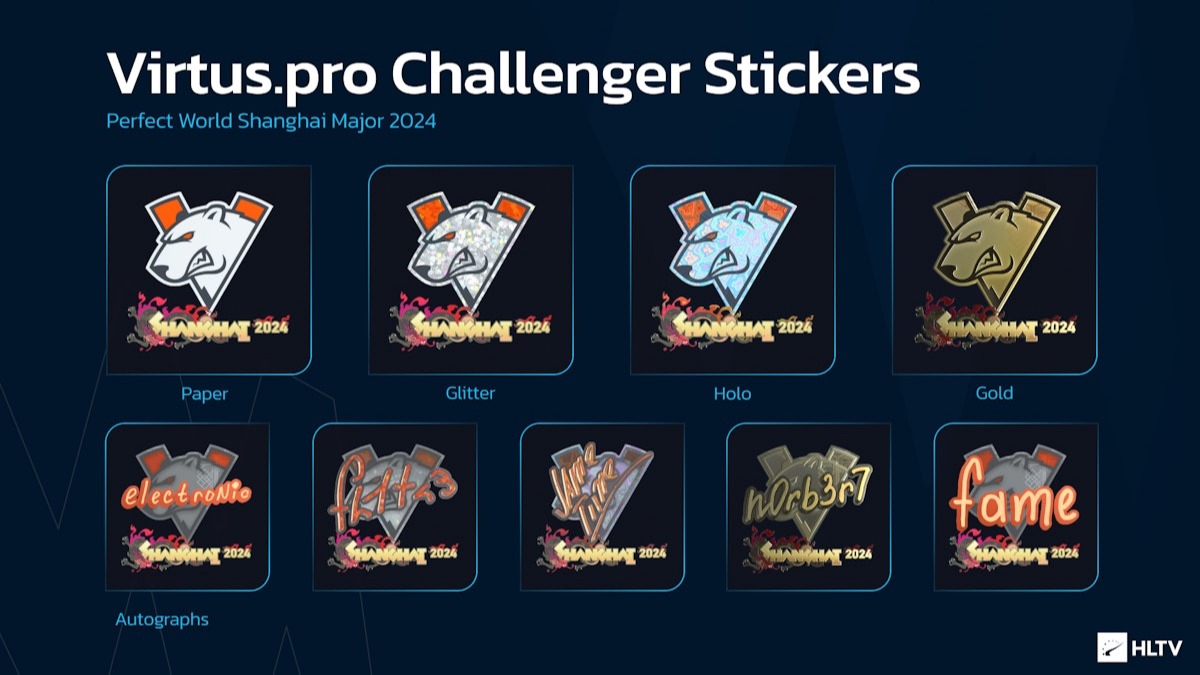Open the electroNic autograph sticker
The width and height of the screenshot is (1200, 675).
(x=188, y=507)
